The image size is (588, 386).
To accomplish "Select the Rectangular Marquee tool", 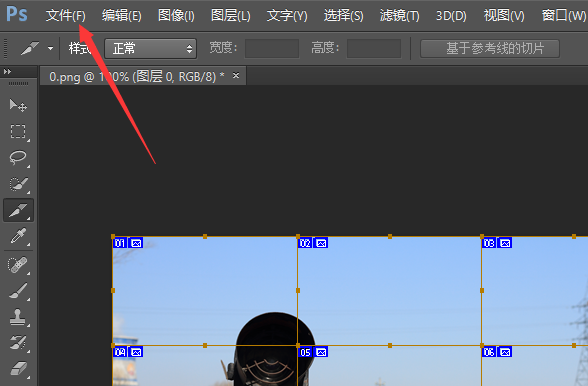I will tap(18, 132).
